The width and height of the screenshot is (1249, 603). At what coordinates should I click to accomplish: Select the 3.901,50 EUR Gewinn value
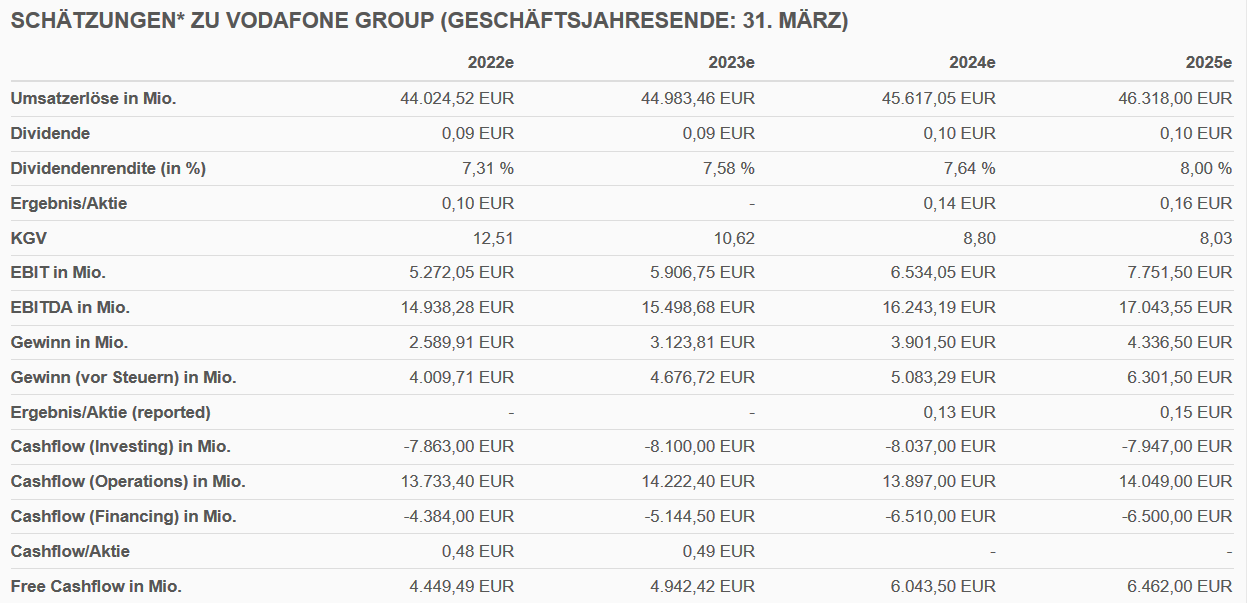939,342
